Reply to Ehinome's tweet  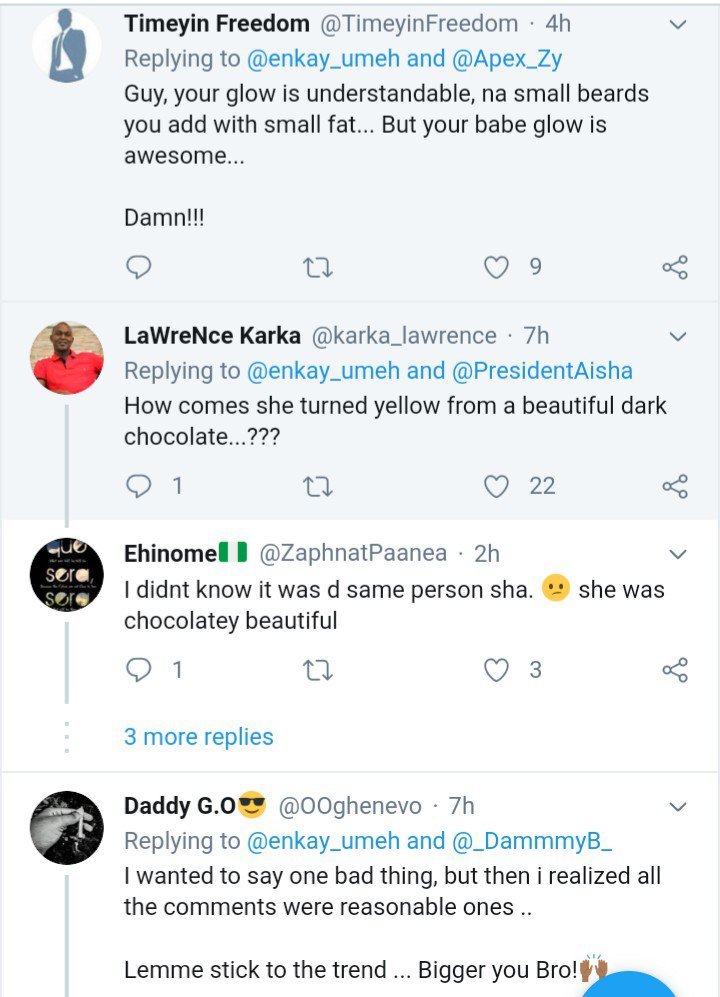(x=140, y=669)
